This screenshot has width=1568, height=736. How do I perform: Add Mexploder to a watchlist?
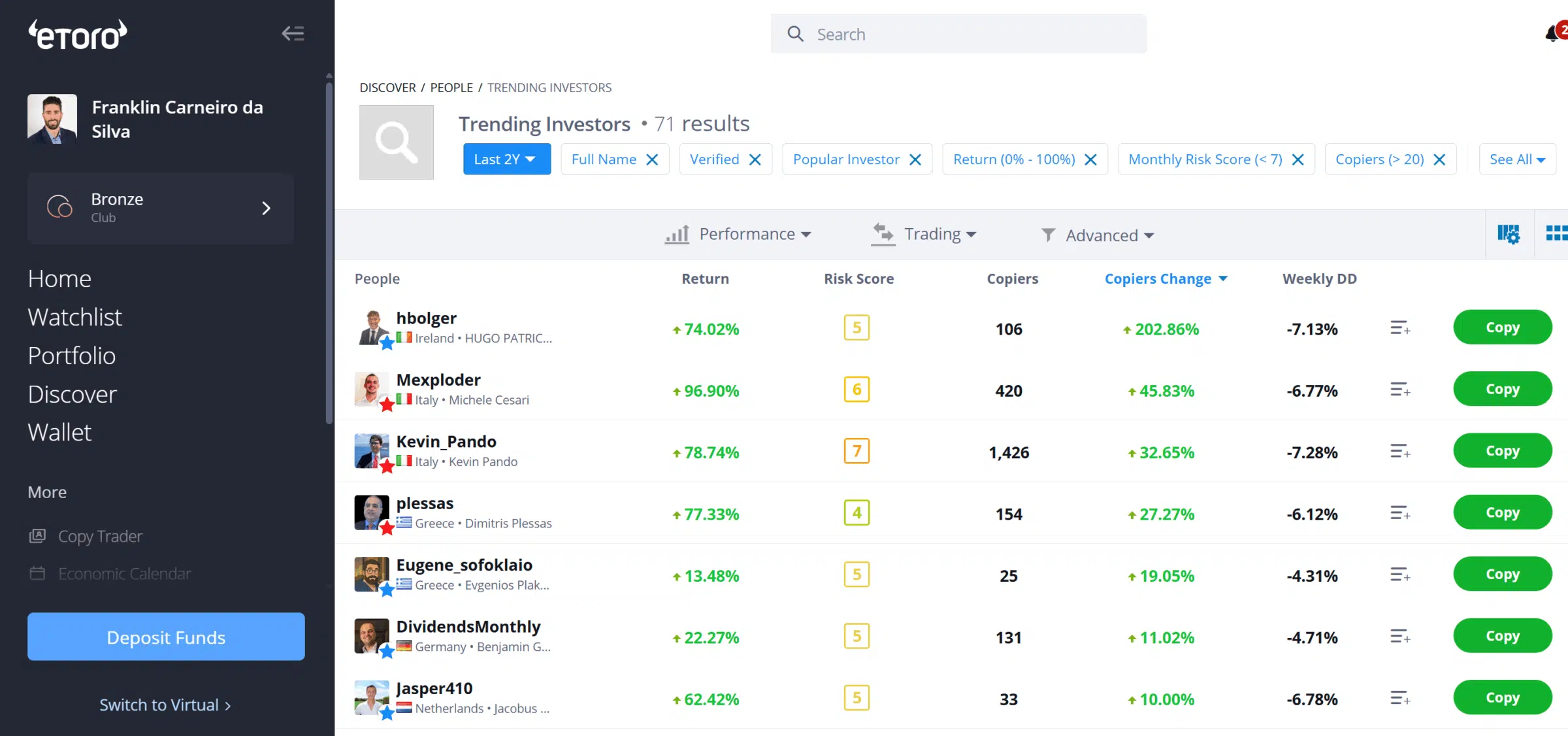click(x=1400, y=390)
